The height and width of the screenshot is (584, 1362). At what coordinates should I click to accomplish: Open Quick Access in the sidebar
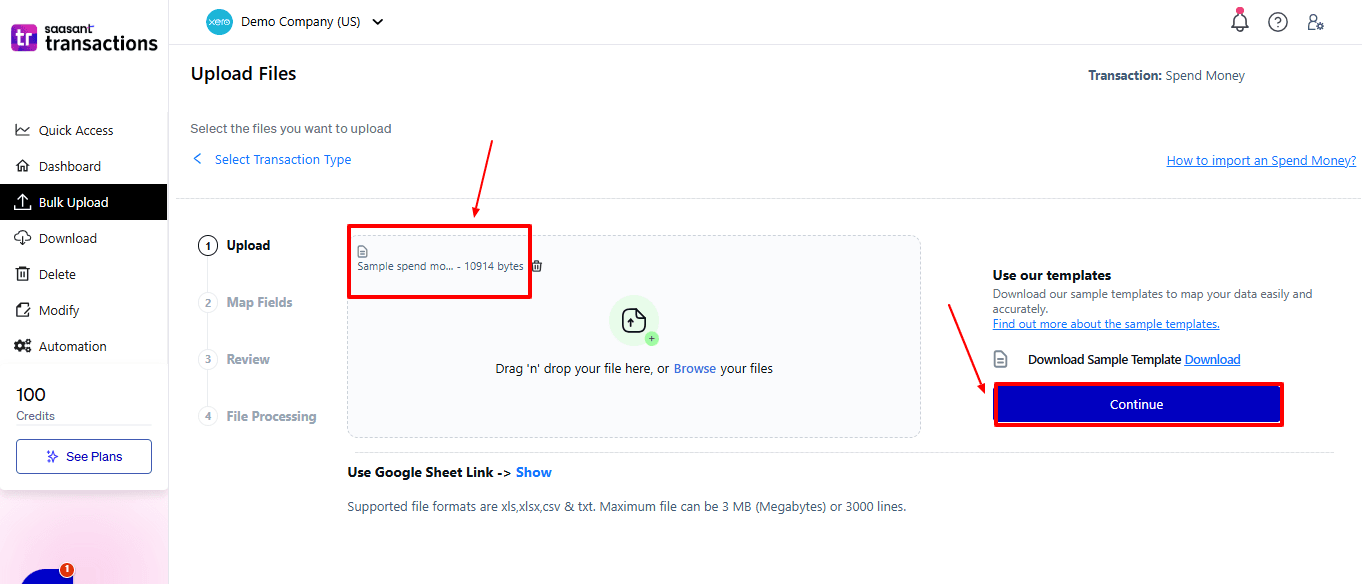coord(75,130)
